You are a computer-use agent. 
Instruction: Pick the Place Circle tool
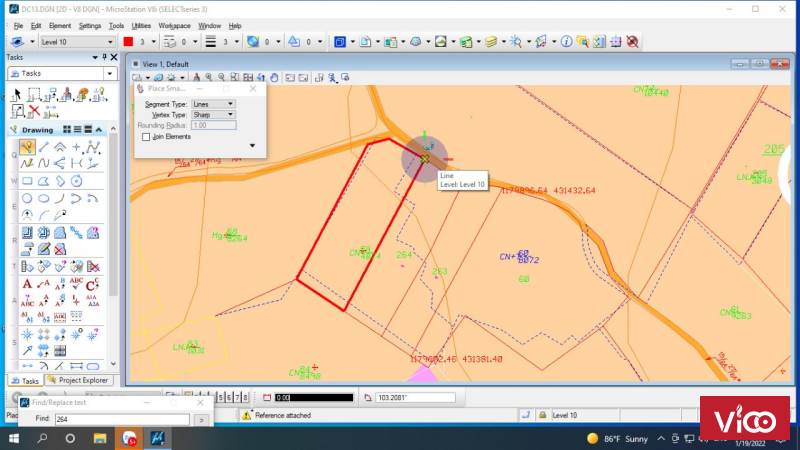[x=27, y=198]
